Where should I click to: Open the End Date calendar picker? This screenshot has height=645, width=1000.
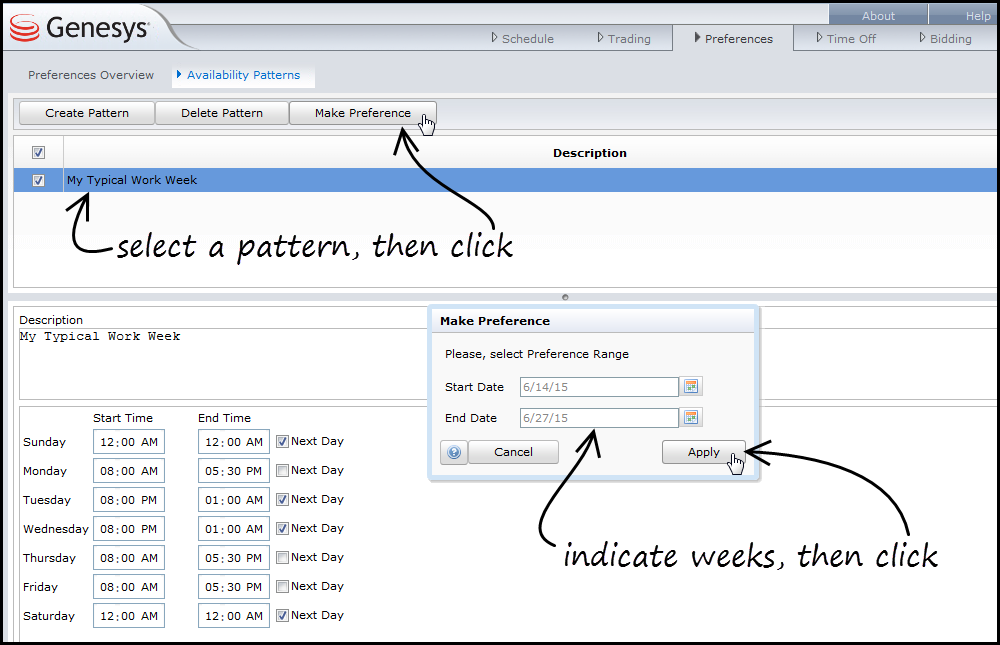pos(692,418)
